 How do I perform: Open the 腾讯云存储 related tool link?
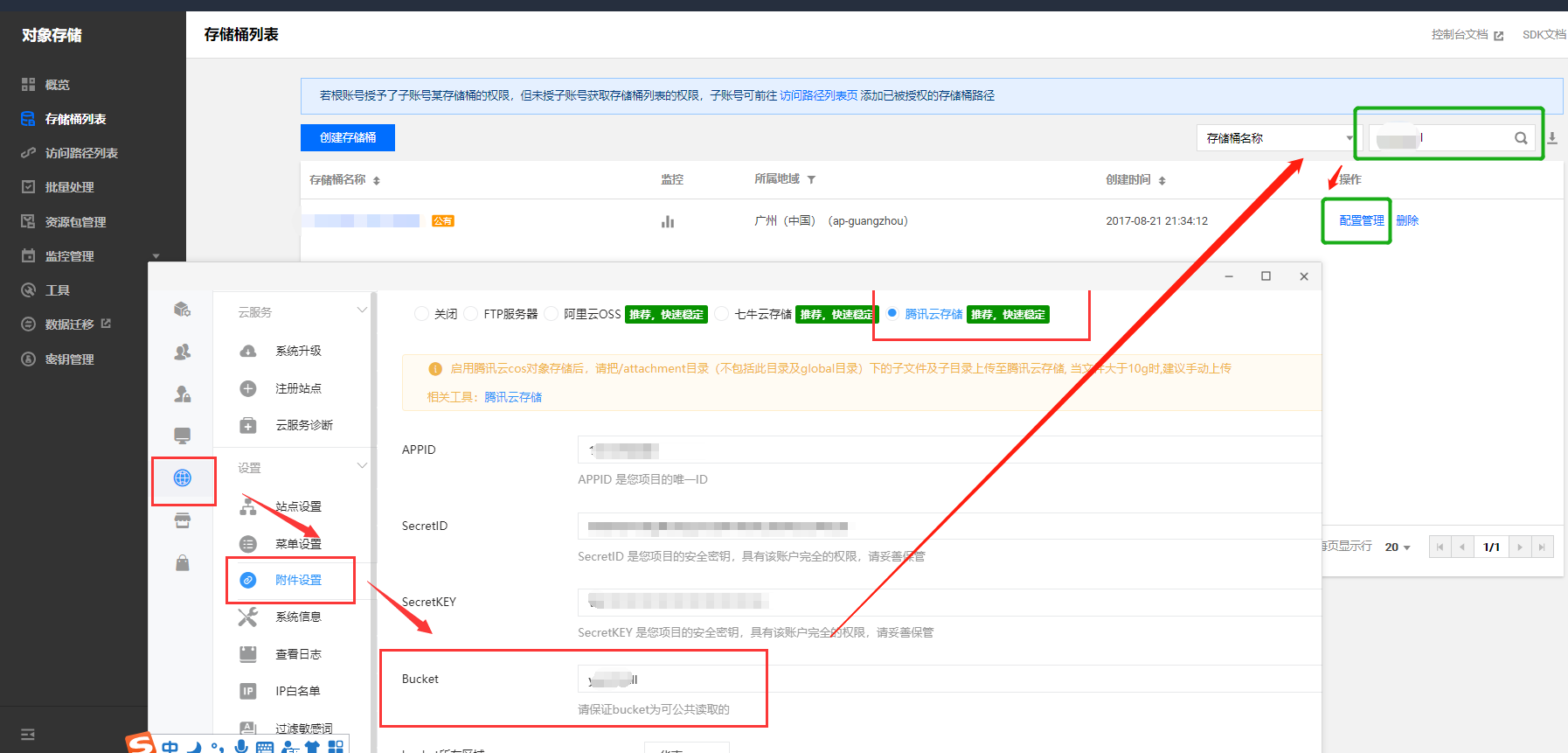coord(513,397)
